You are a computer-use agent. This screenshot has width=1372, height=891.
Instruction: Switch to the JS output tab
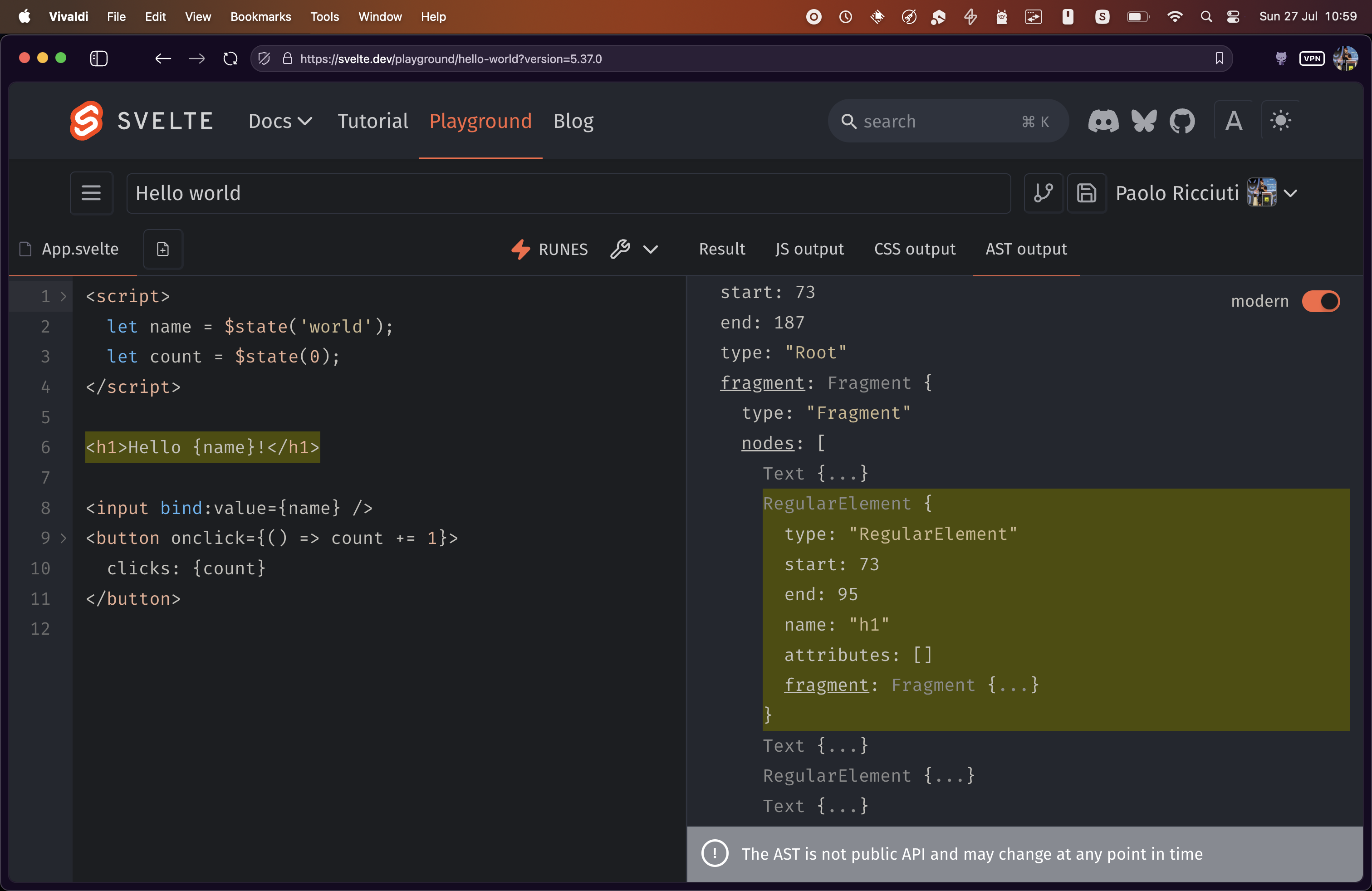(x=809, y=249)
